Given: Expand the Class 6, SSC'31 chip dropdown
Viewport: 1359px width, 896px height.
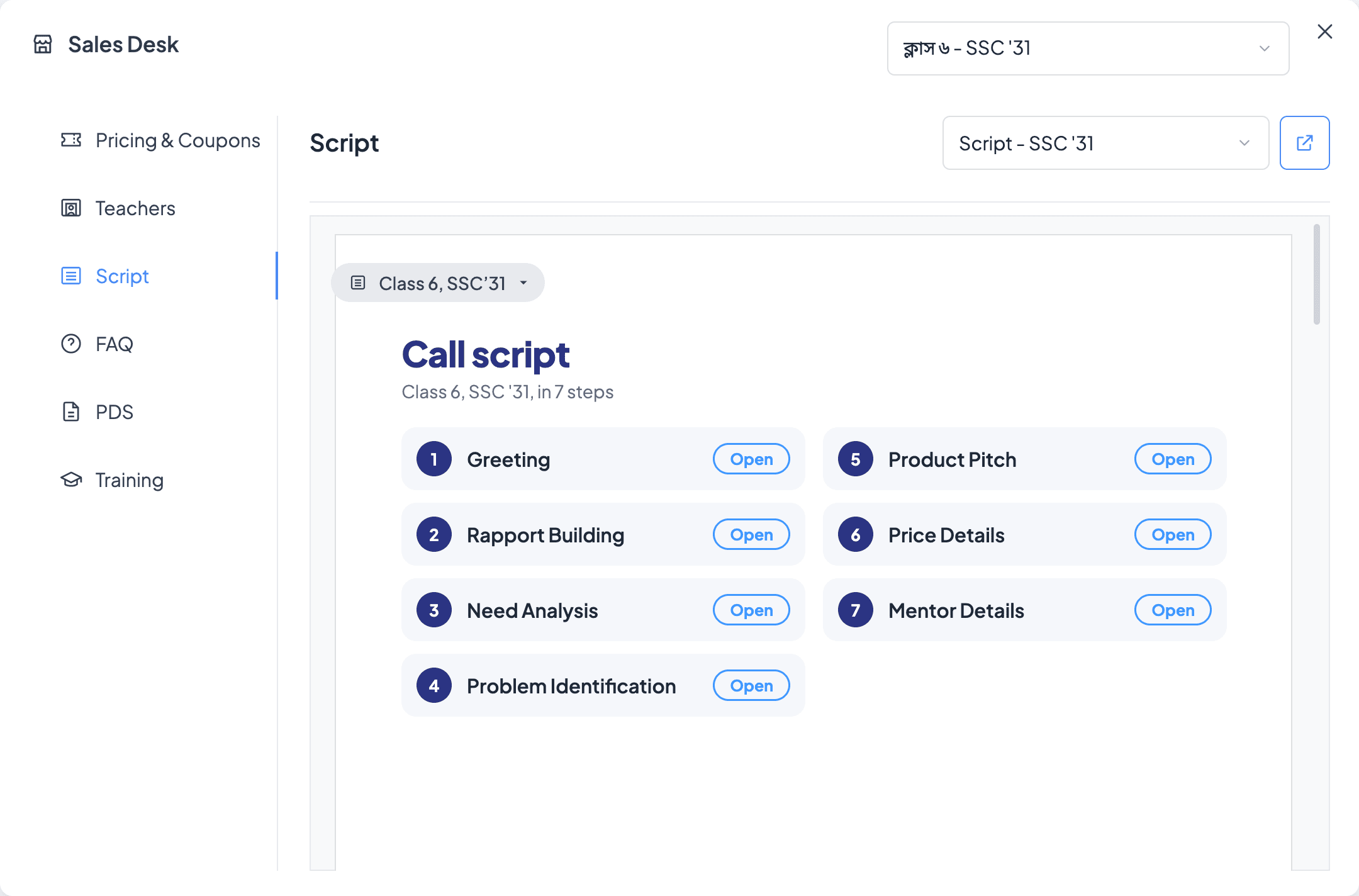Looking at the screenshot, I should (x=438, y=283).
